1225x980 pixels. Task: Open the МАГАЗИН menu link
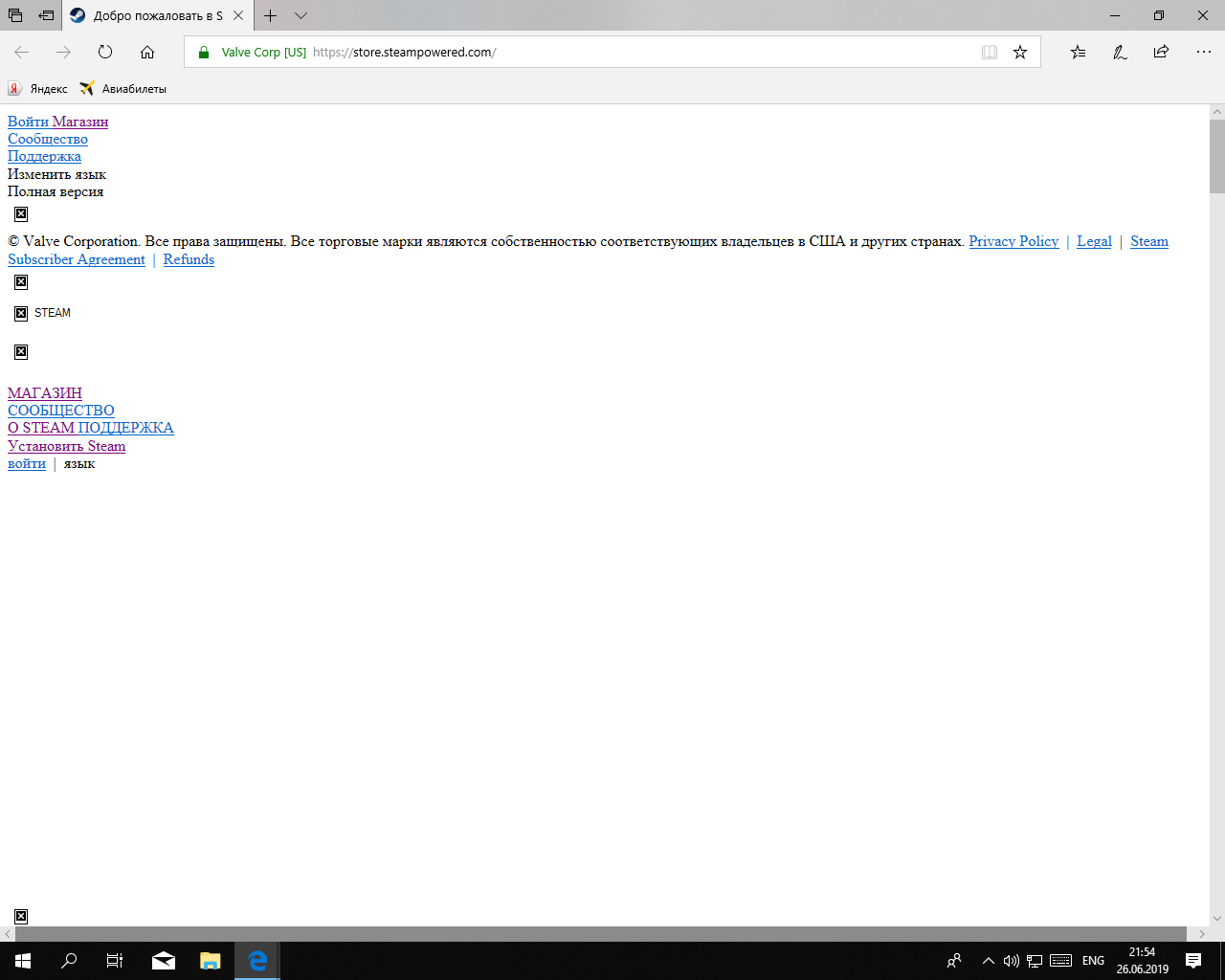pos(45,393)
